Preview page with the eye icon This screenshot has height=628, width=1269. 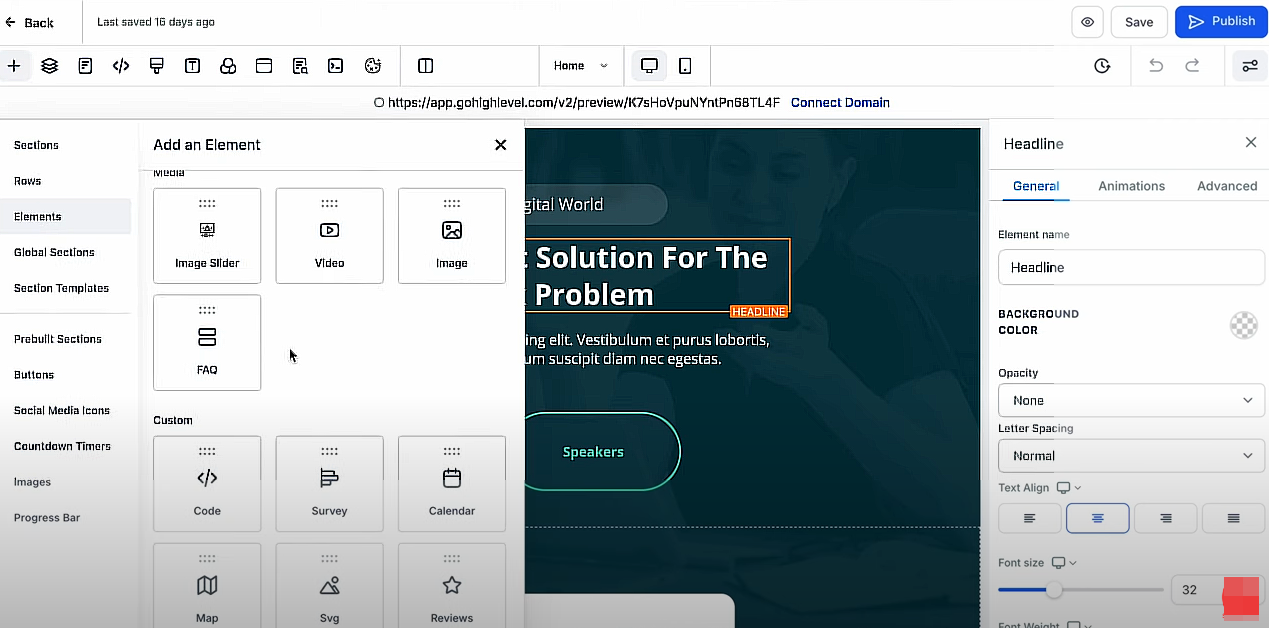[1087, 22]
